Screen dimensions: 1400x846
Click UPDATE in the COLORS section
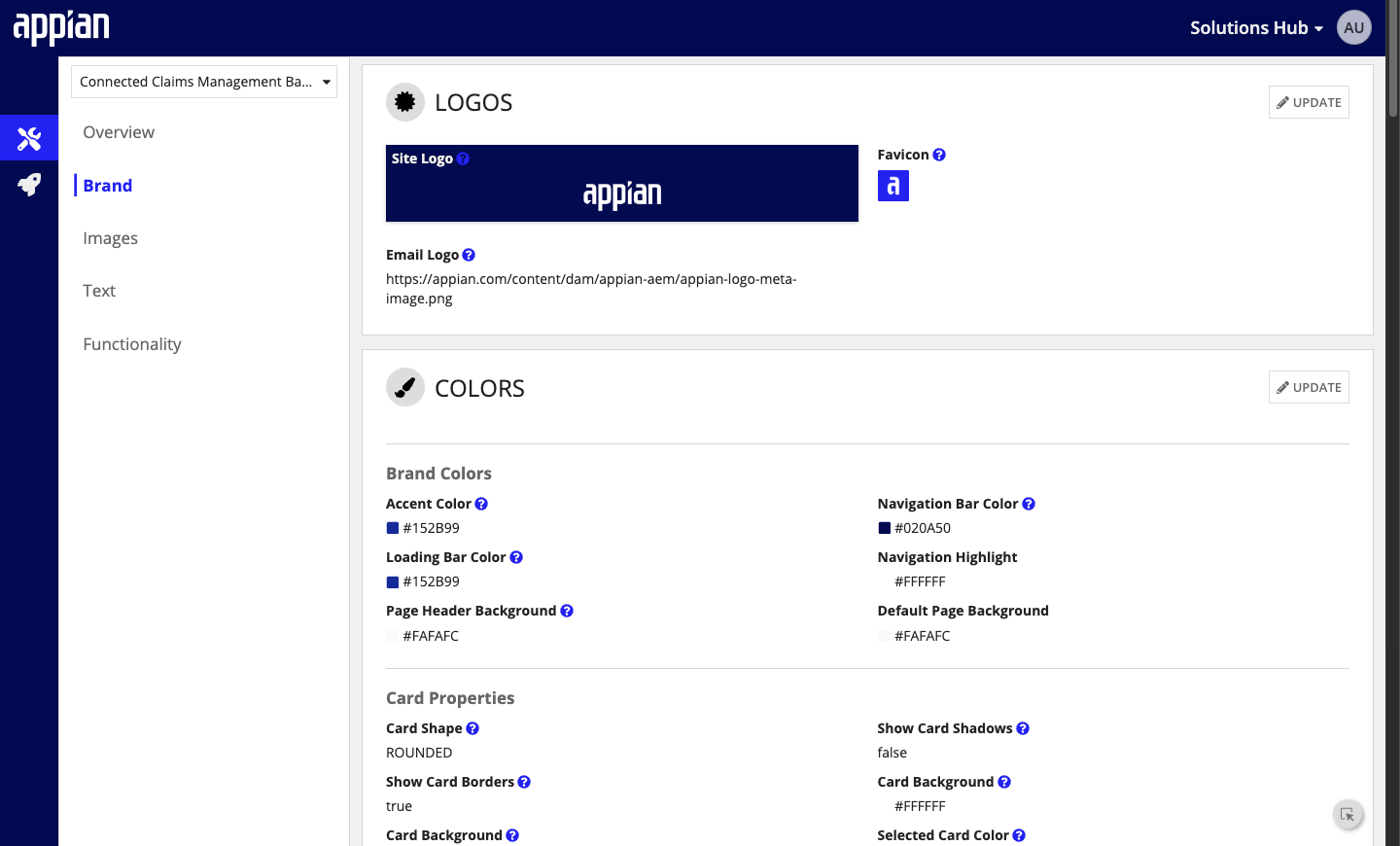click(x=1309, y=387)
